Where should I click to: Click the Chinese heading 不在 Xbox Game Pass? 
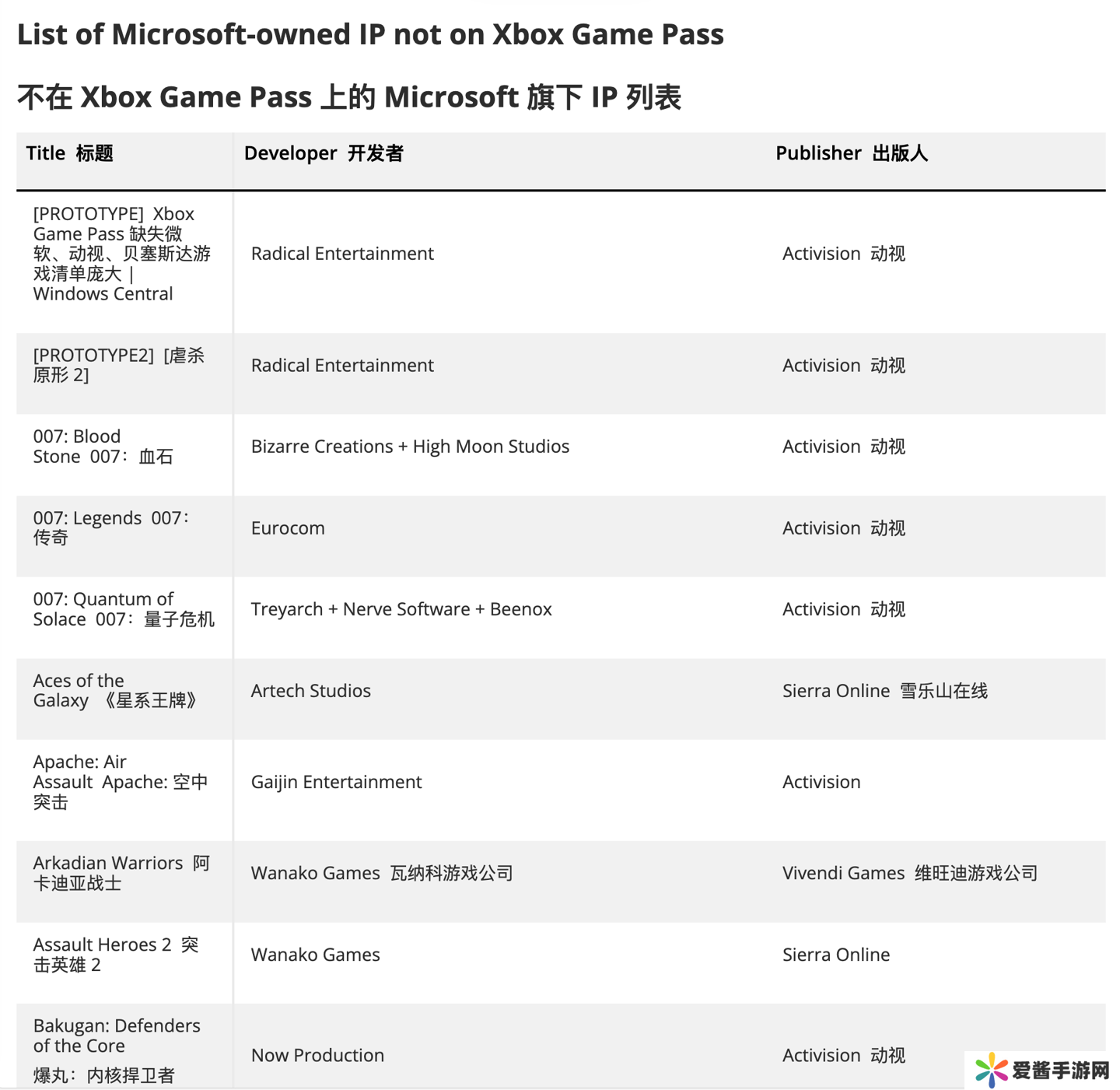(x=349, y=97)
